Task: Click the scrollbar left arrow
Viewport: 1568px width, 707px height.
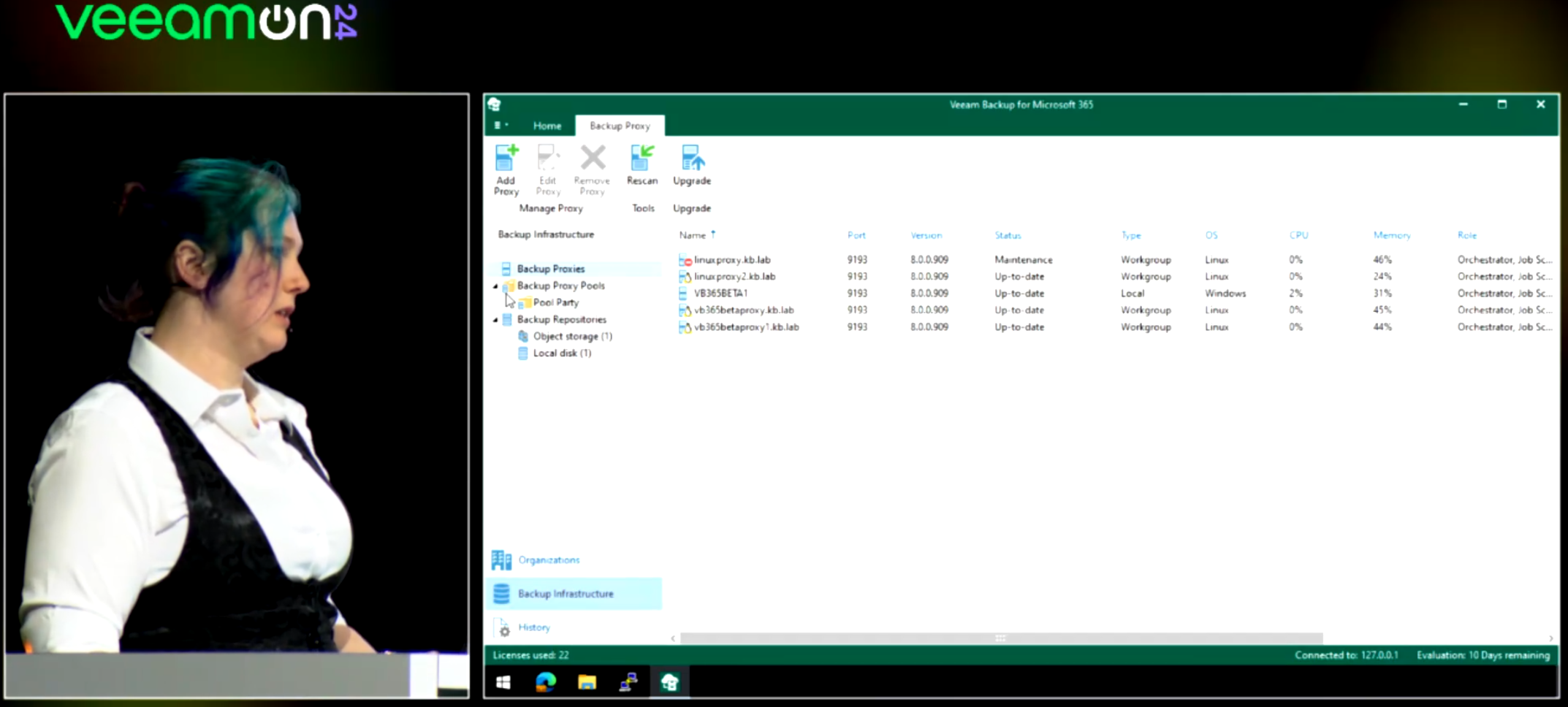Action: (673, 638)
